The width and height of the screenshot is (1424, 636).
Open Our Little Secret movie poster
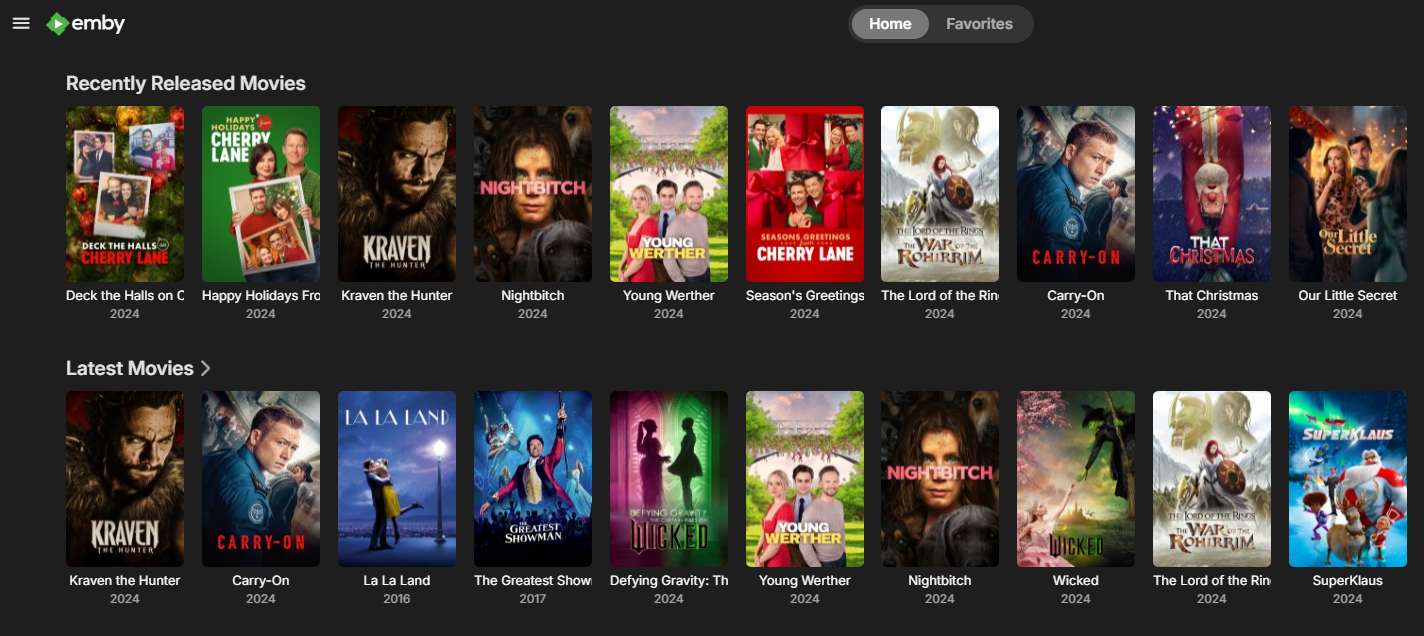click(1348, 194)
